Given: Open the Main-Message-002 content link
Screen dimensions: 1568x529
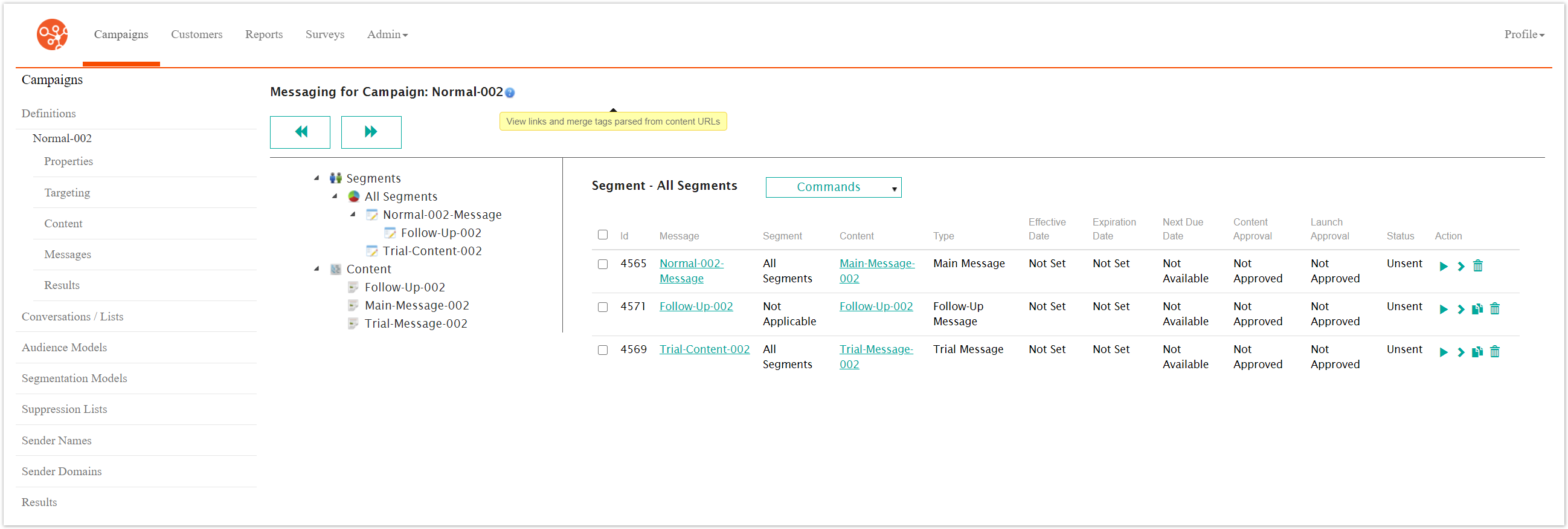Looking at the screenshot, I should [x=876, y=271].
